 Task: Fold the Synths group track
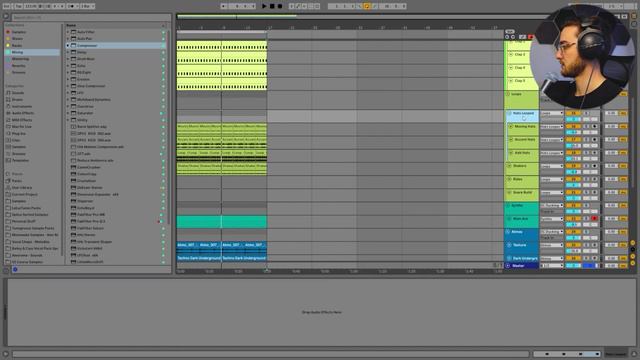(508, 206)
